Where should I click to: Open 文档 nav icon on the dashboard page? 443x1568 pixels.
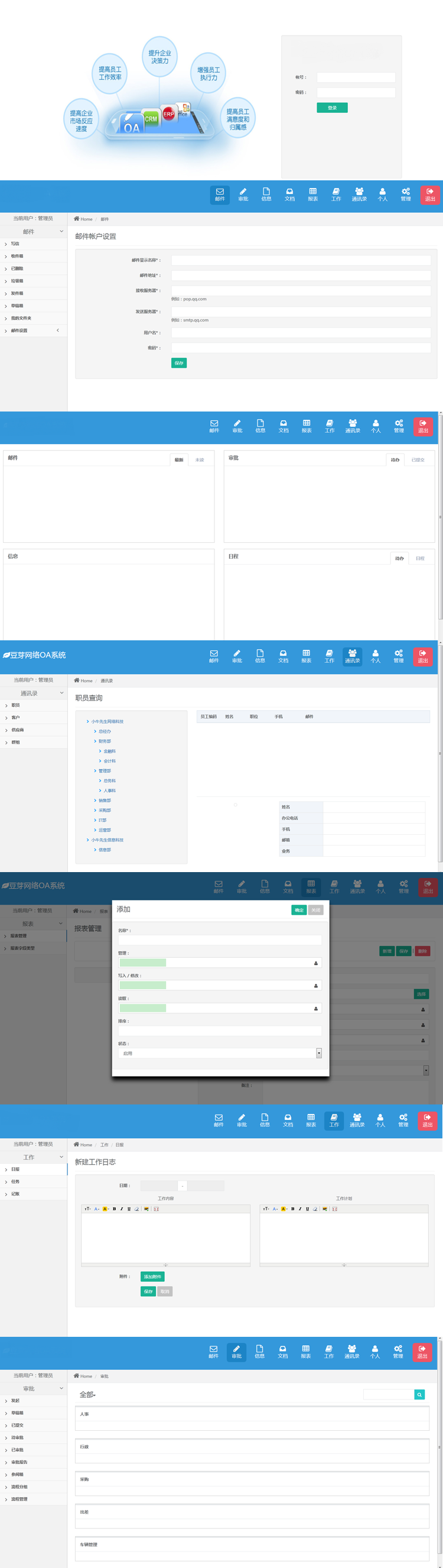coord(283,426)
